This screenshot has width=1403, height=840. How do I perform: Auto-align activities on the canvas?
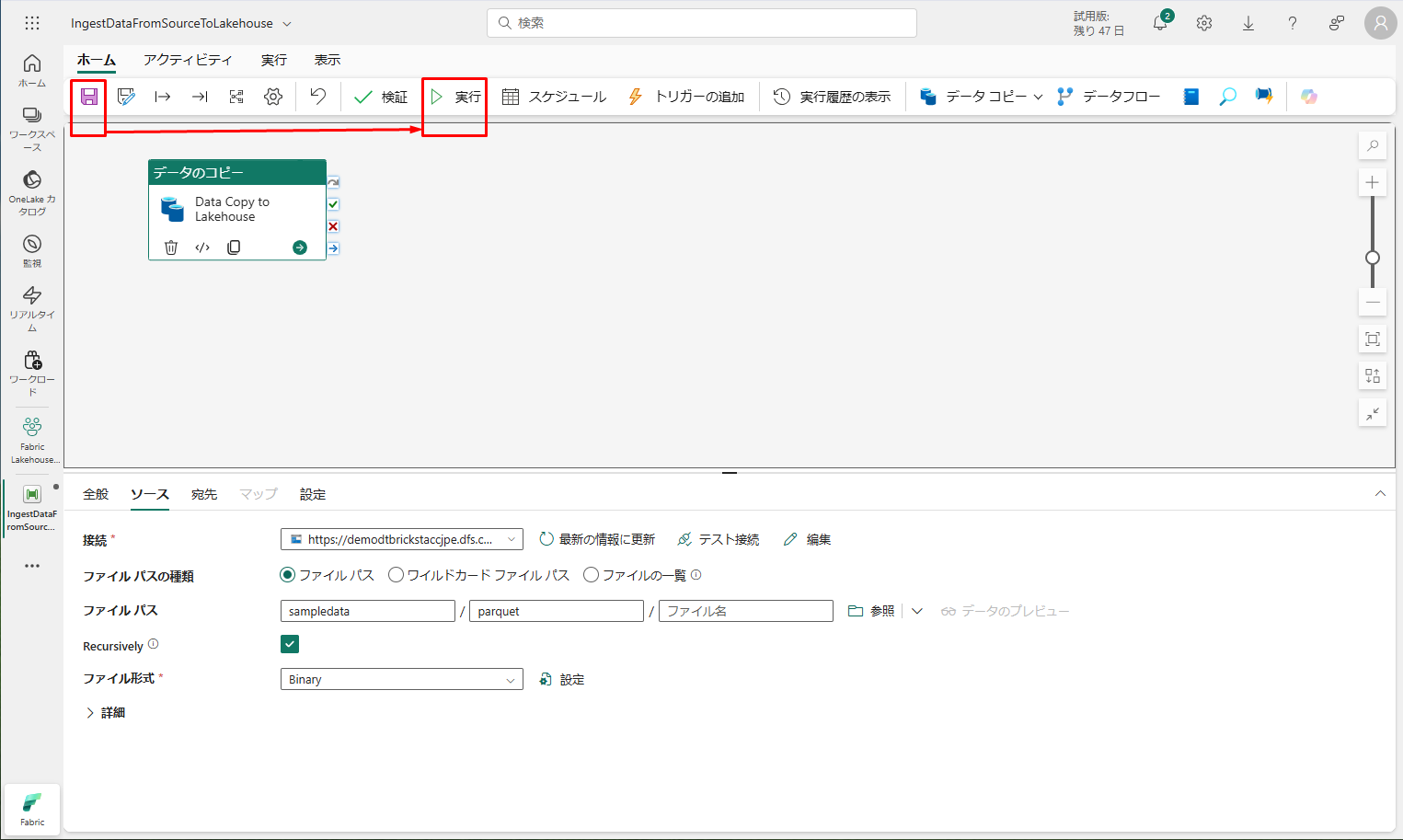(x=1373, y=376)
